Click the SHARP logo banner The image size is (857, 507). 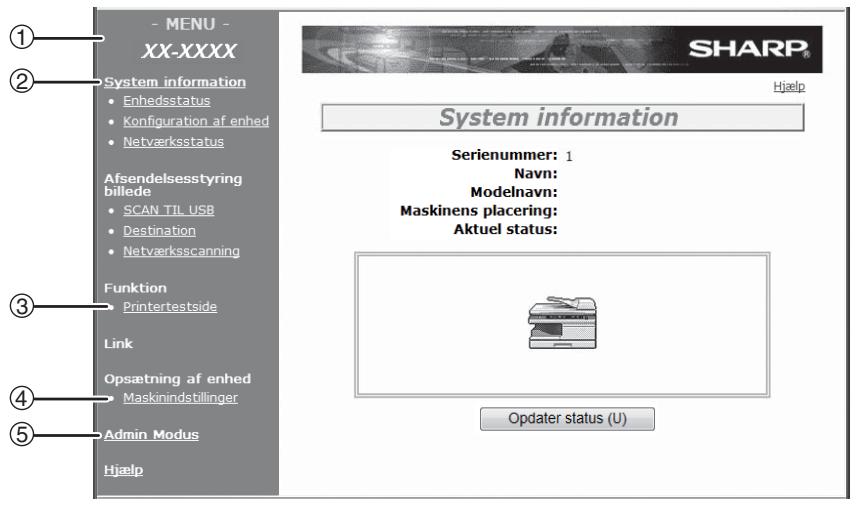coord(562,49)
